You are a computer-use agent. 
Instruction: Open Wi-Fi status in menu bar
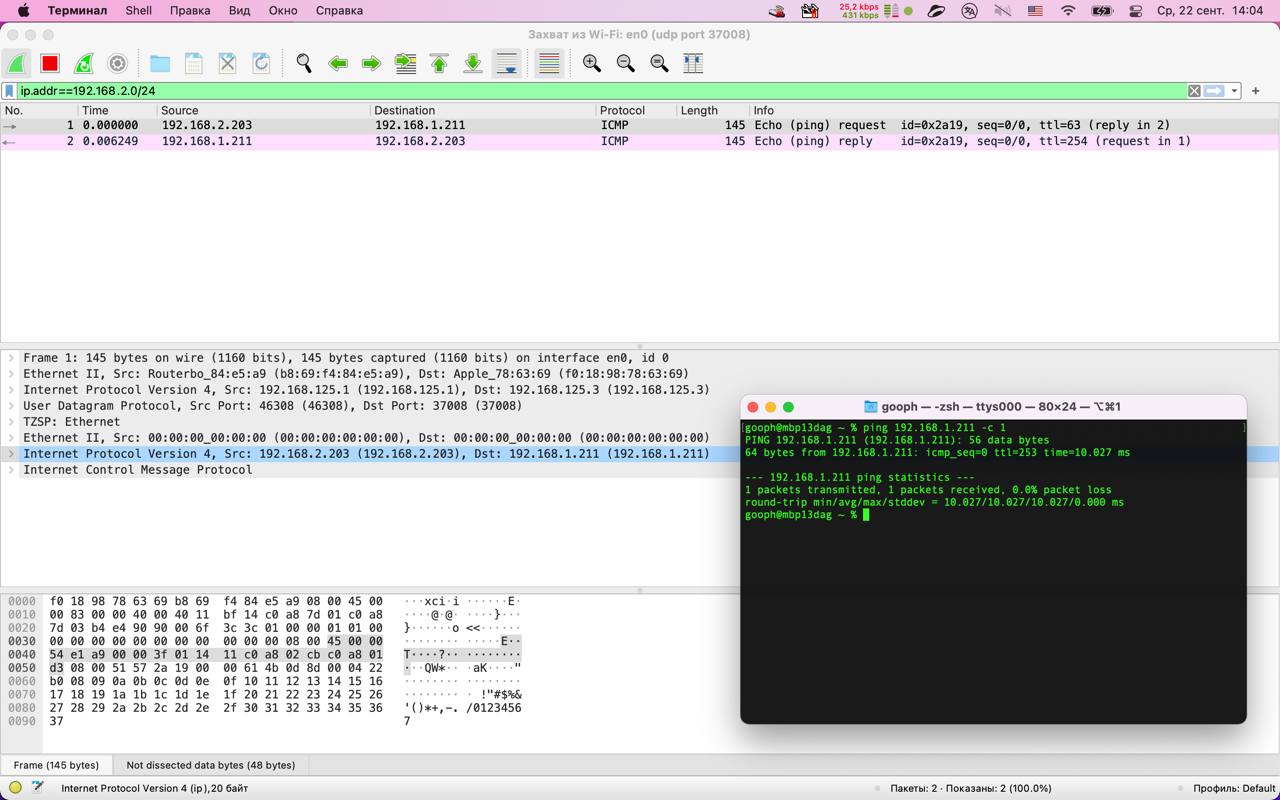1068,11
